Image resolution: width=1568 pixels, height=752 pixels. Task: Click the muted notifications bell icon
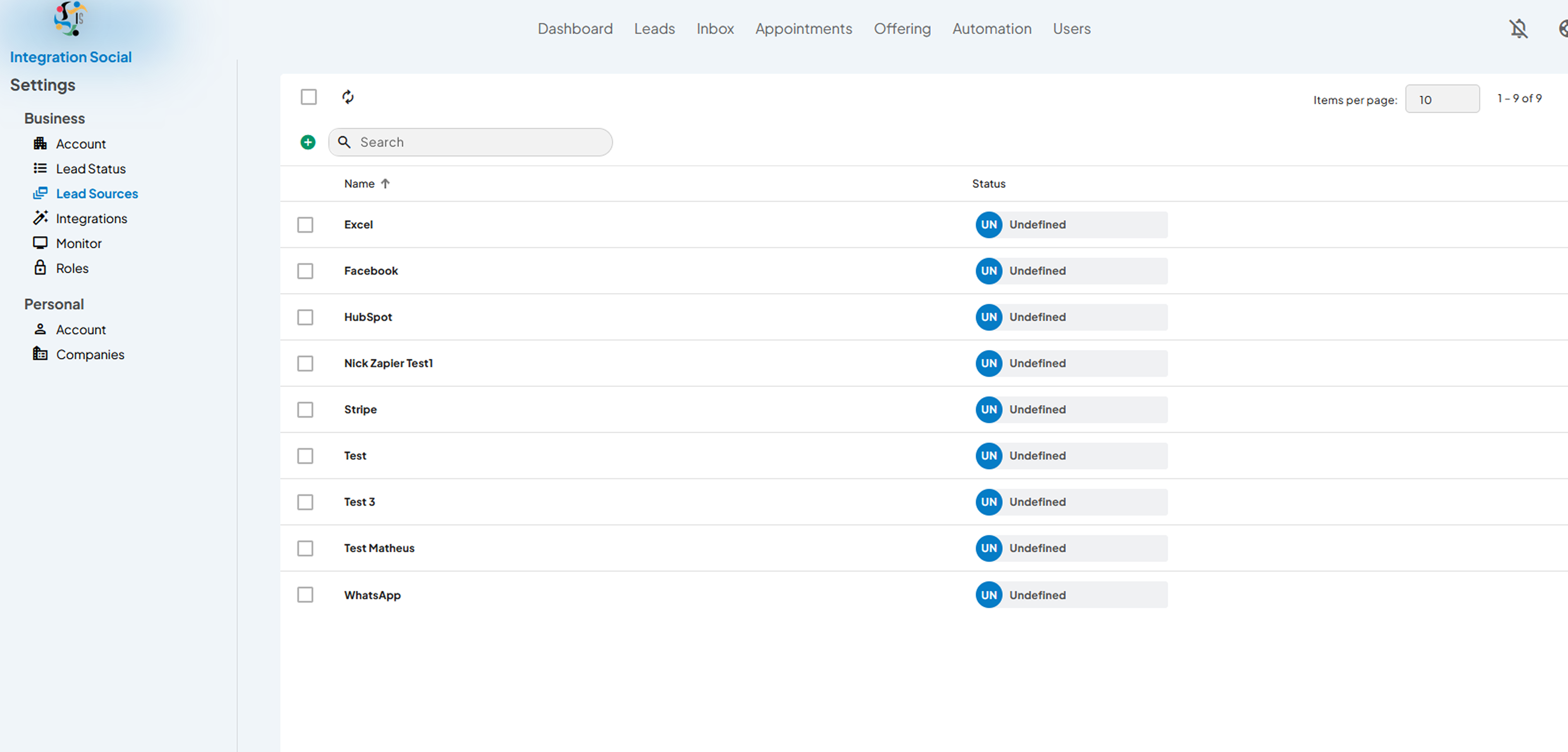point(1518,29)
